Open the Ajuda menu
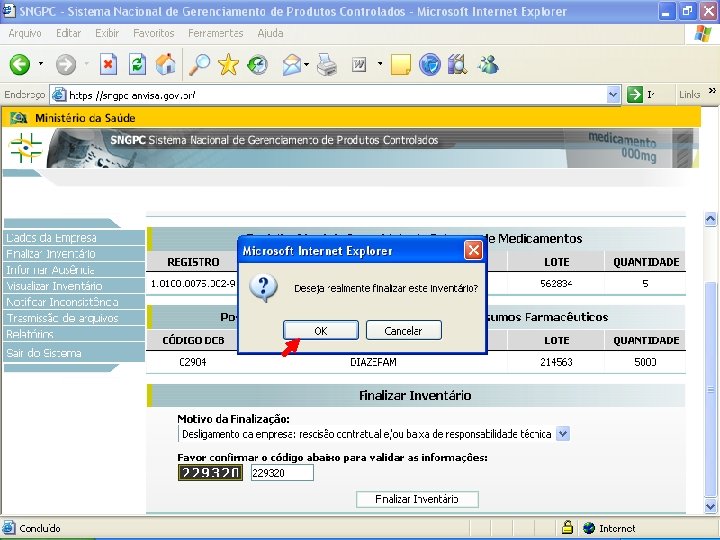The height and width of the screenshot is (540, 720). point(270,33)
